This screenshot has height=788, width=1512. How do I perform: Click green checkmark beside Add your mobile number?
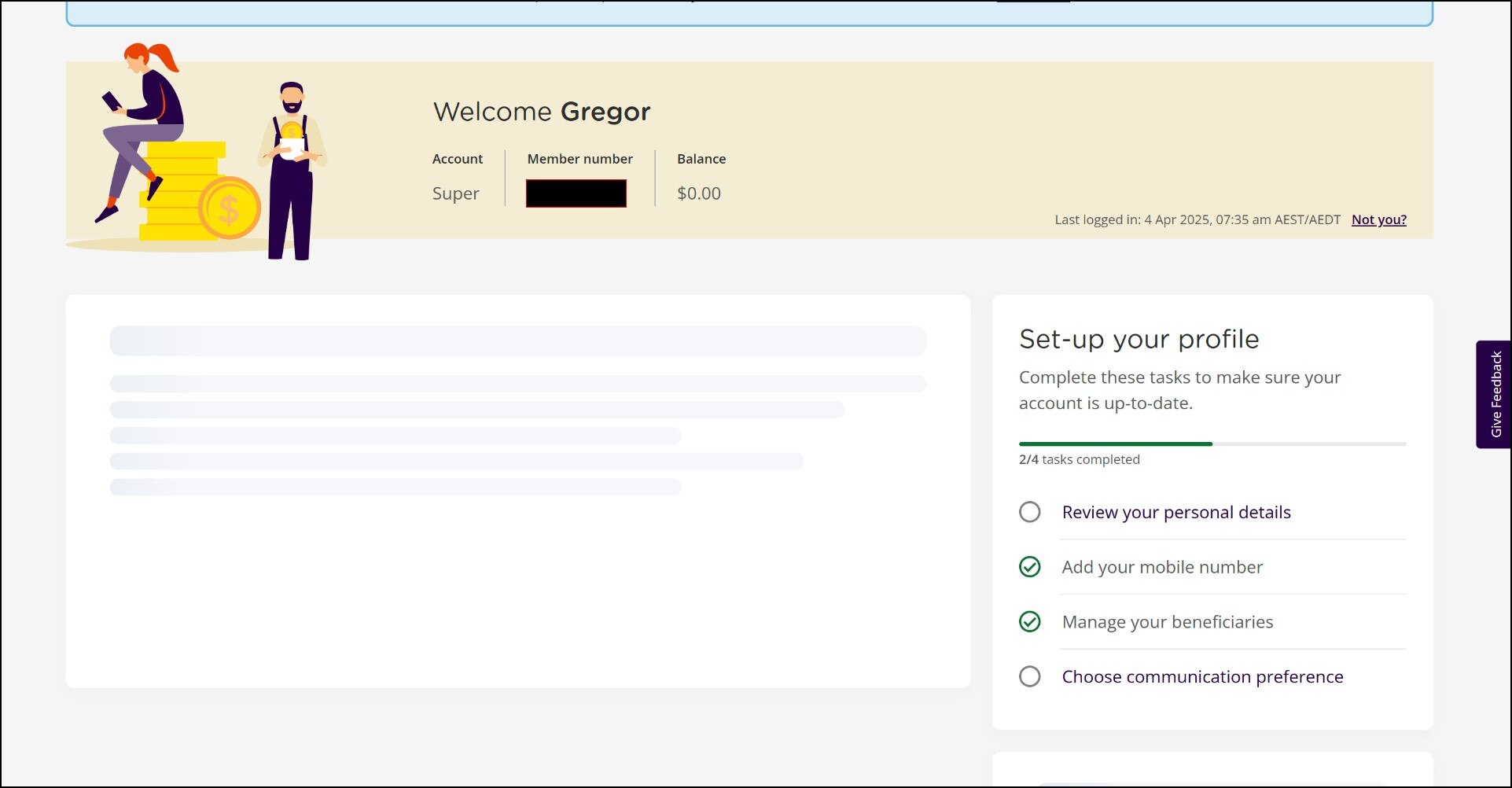pos(1029,567)
